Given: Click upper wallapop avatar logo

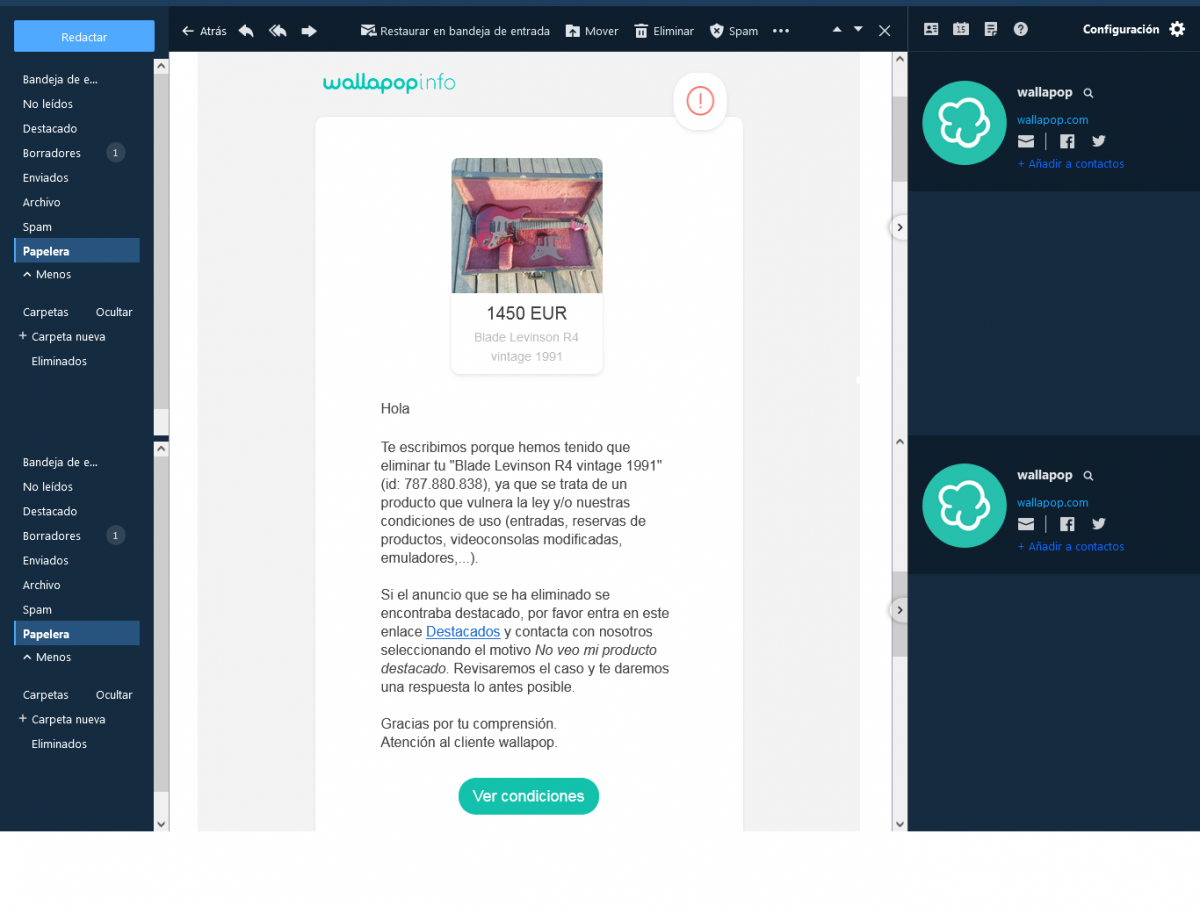Looking at the screenshot, I should (964, 123).
